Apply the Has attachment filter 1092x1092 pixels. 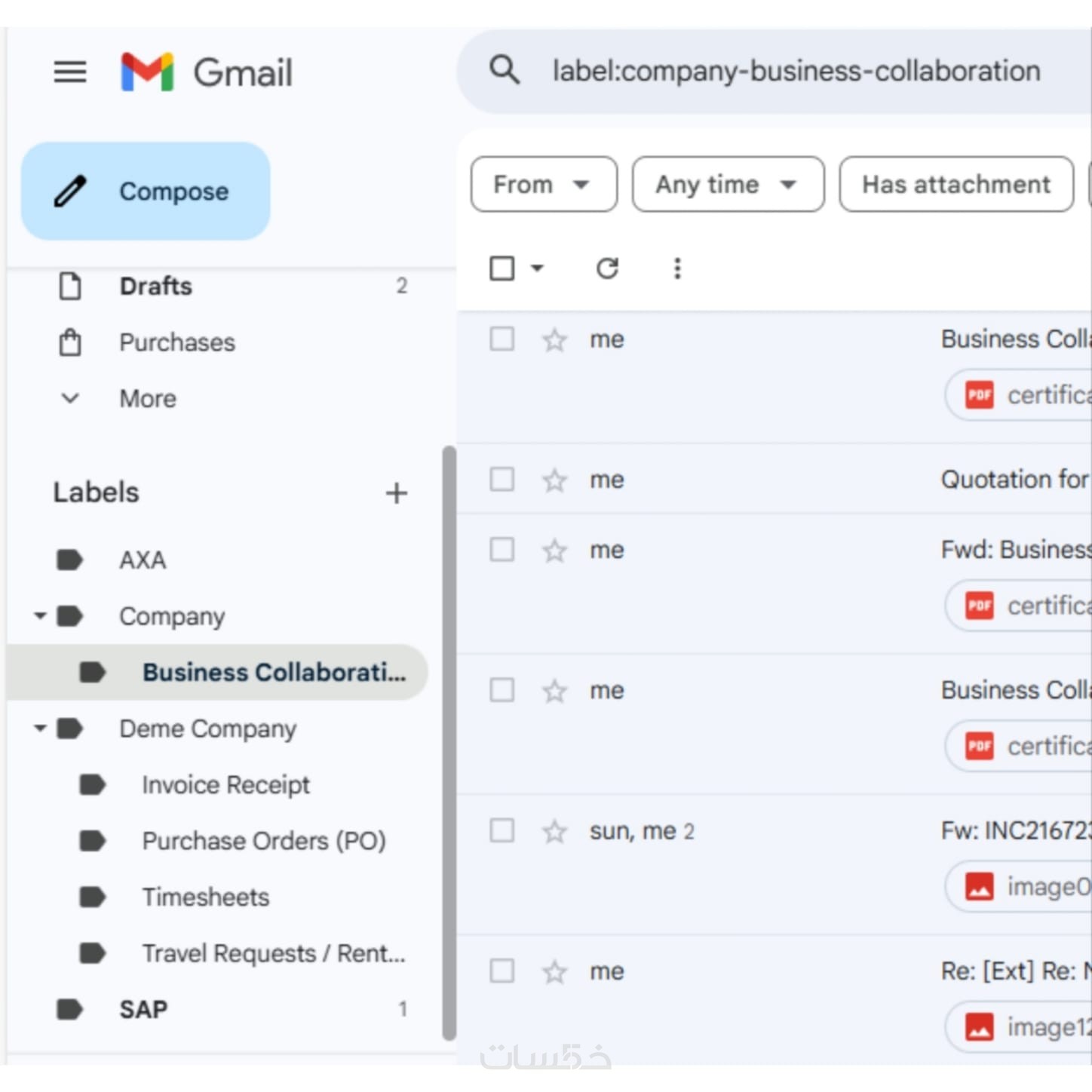click(955, 185)
